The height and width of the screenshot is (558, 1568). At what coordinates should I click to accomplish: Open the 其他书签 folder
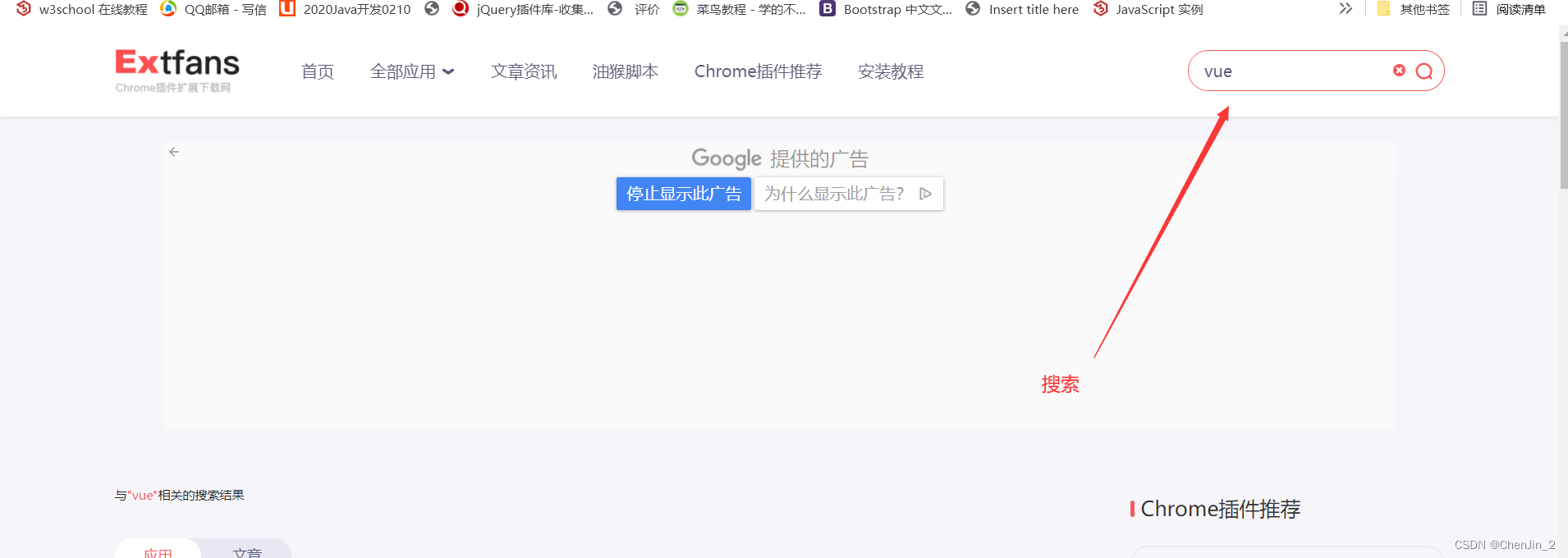click(1414, 9)
